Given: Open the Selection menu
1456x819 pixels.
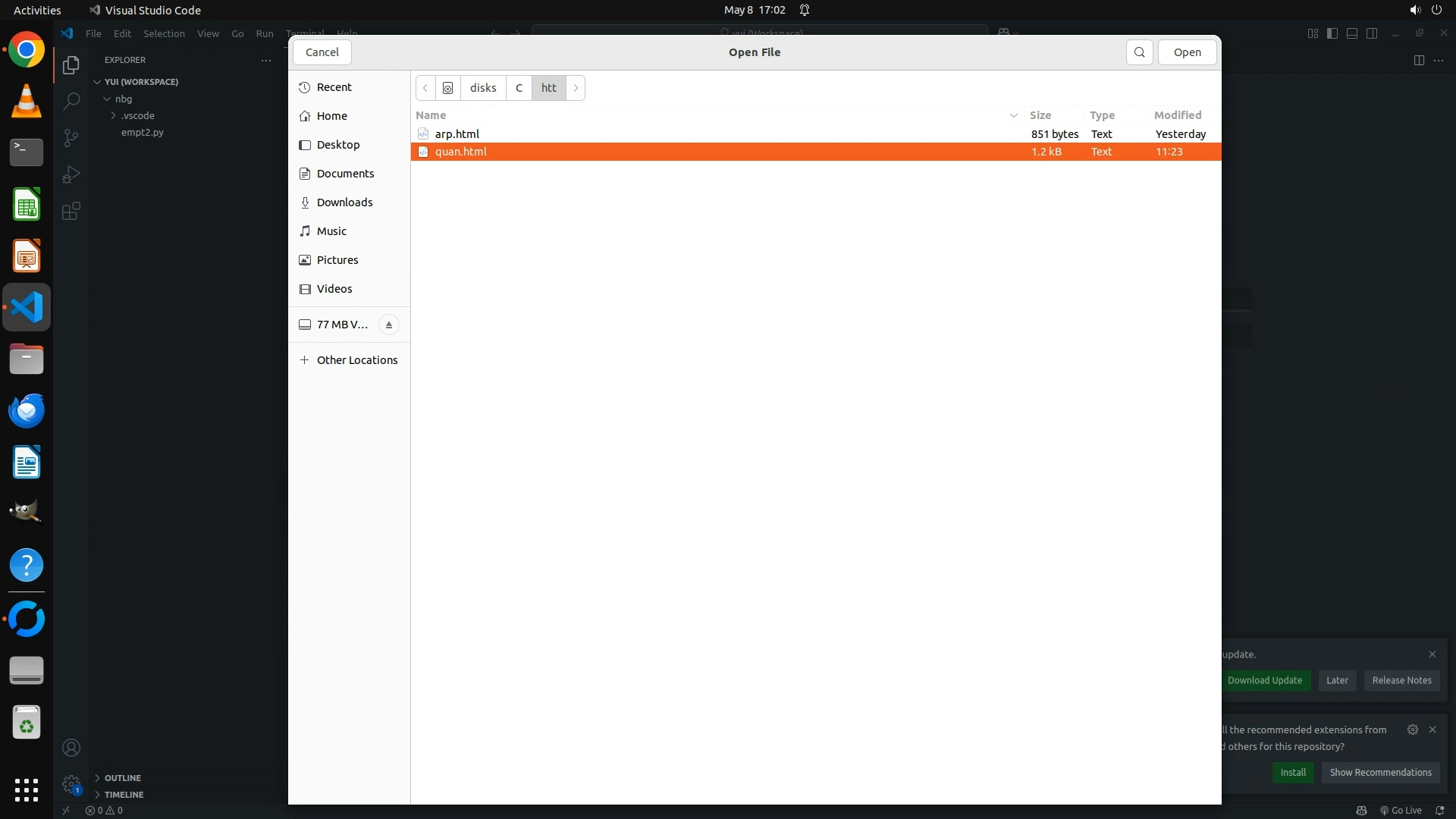Looking at the screenshot, I should pyautogui.click(x=164, y=33).
